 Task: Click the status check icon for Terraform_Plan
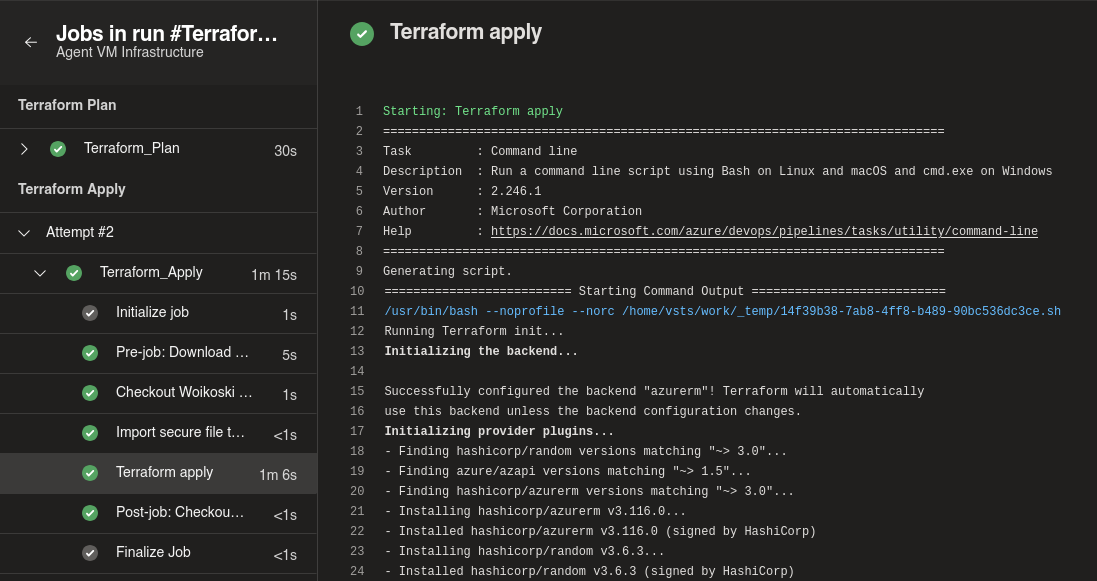[x=58, y=148]
